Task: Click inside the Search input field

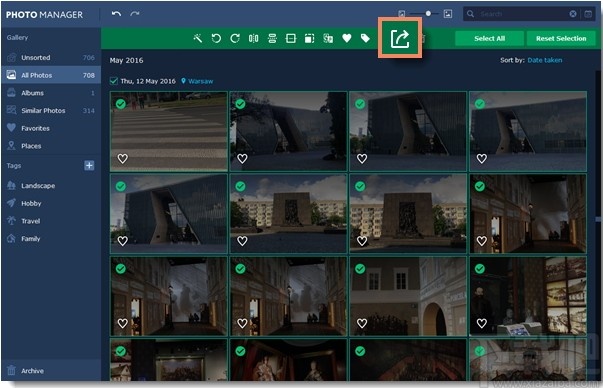Action: [523, 14]
